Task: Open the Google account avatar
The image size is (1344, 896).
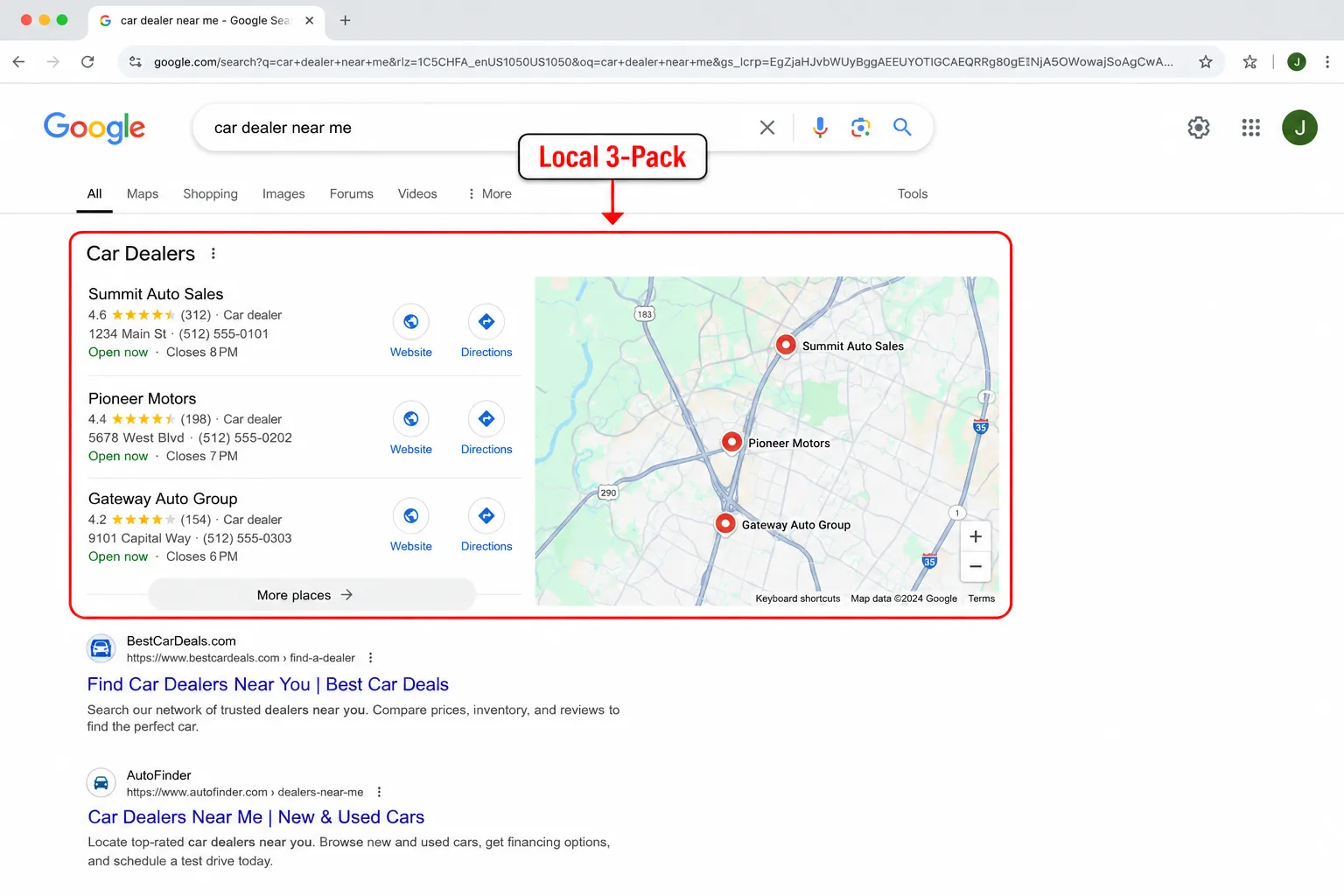Action: pyautogui.click(x=1300, y=128)
